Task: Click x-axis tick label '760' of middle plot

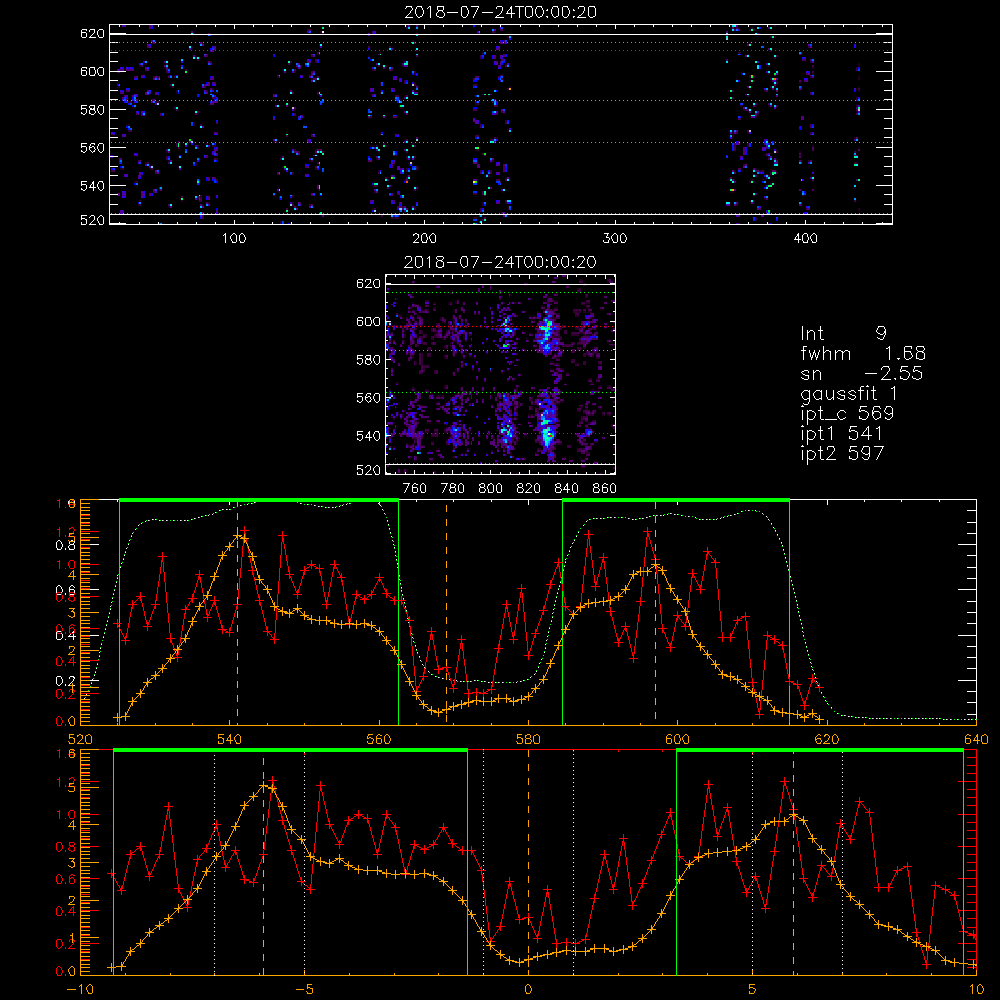Action: (x=415, y=489)
